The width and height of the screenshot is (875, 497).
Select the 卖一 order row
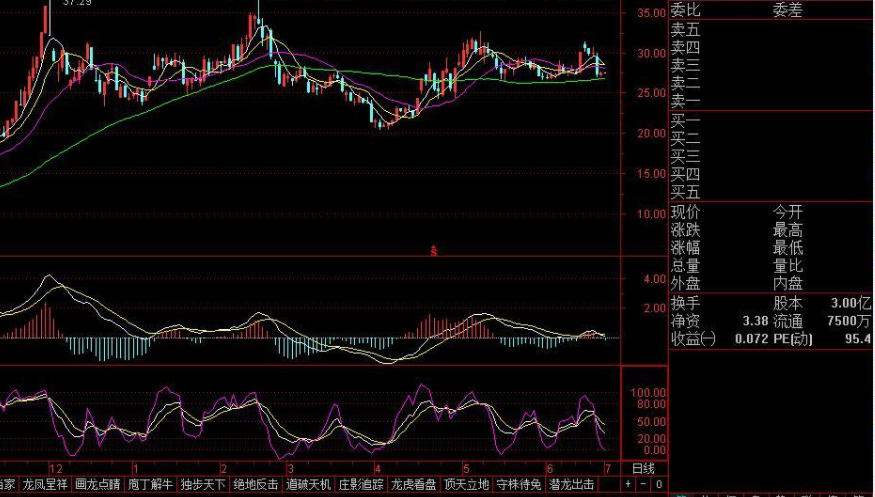[x=772, y=101]
